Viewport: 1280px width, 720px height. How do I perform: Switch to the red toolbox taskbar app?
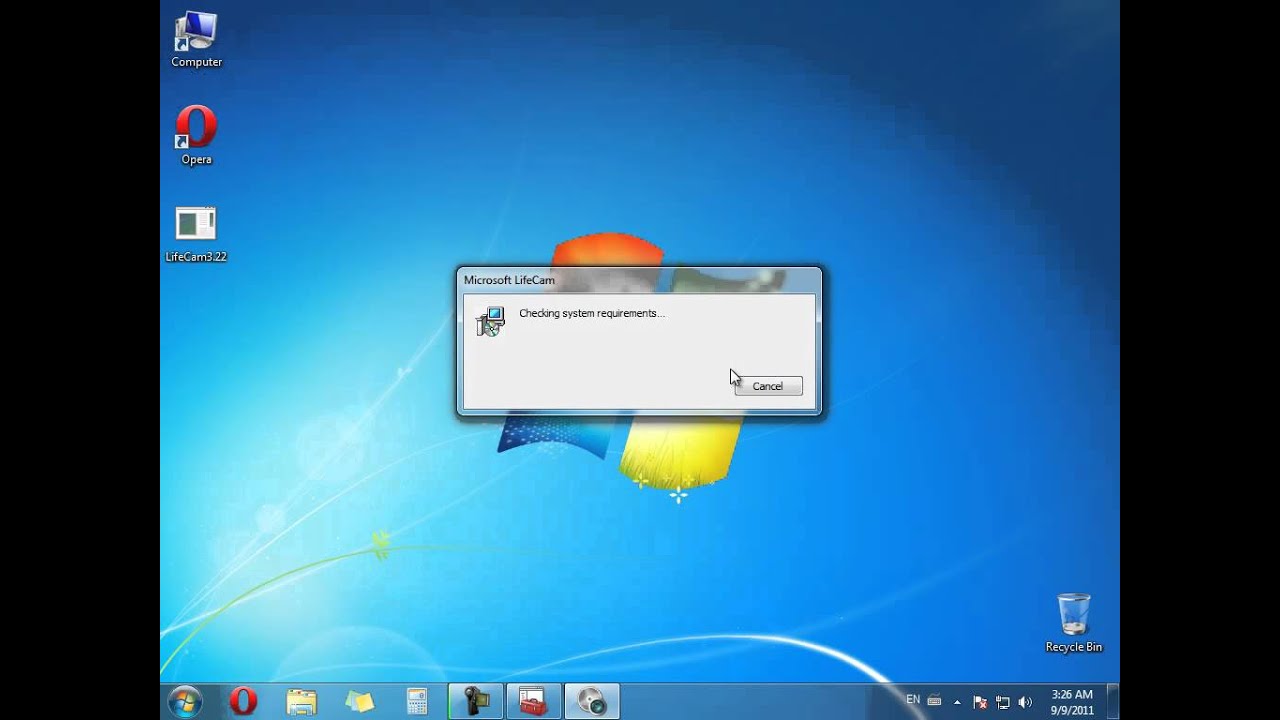533,701
